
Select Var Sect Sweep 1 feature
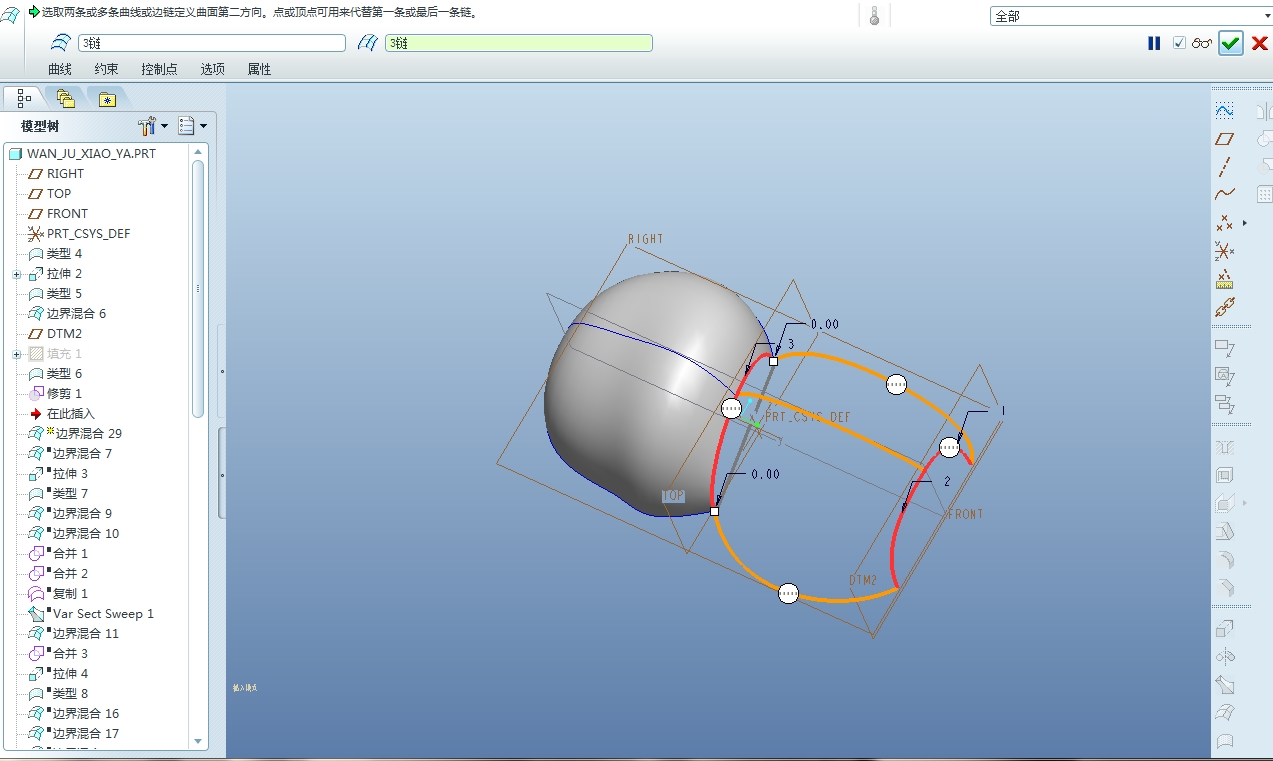(x=103, y=613)
